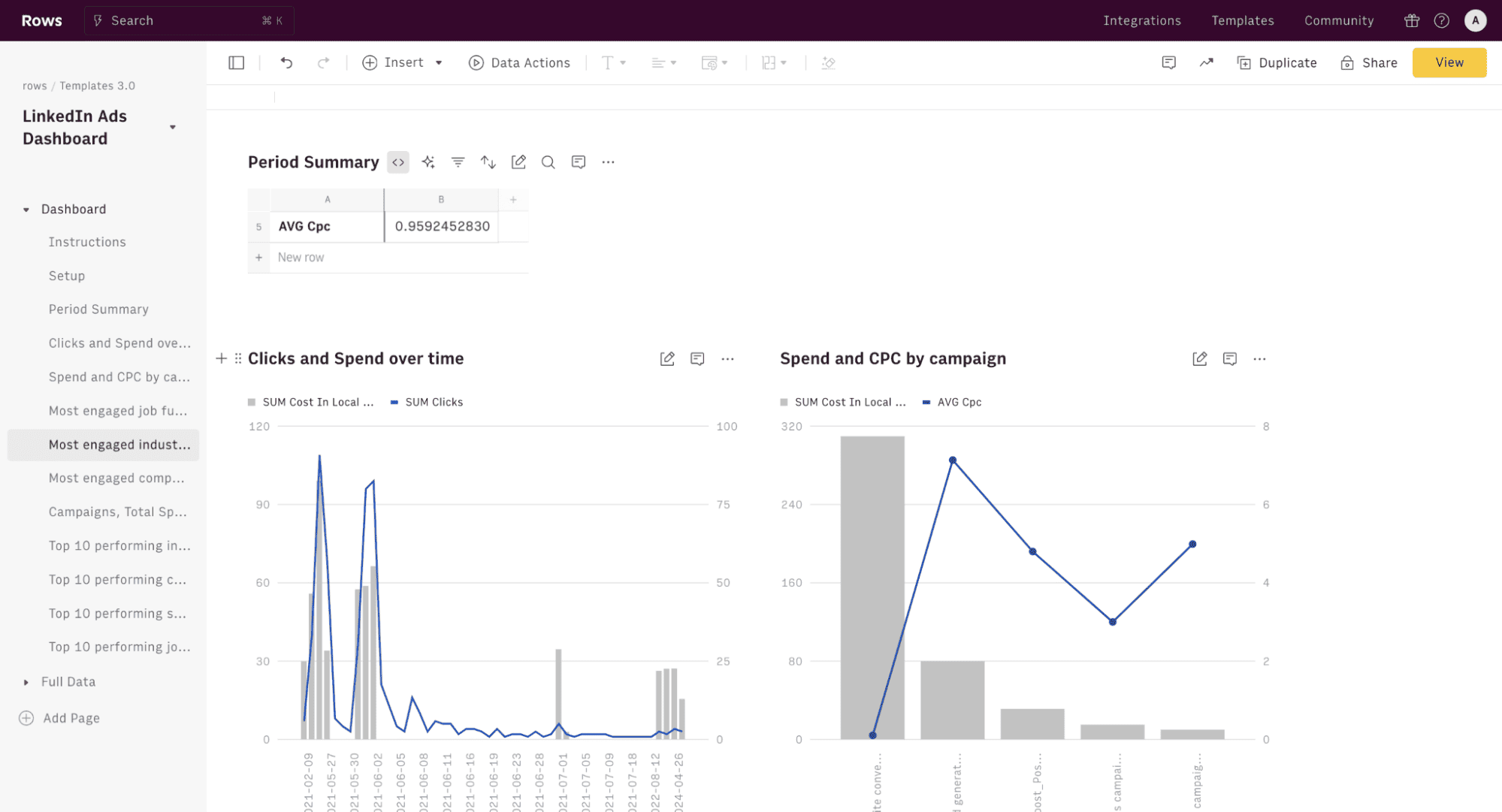Screen dimensions: 1502x812
Task: Select Most engaged companies sidebar item
Action: tap(116, 478)
